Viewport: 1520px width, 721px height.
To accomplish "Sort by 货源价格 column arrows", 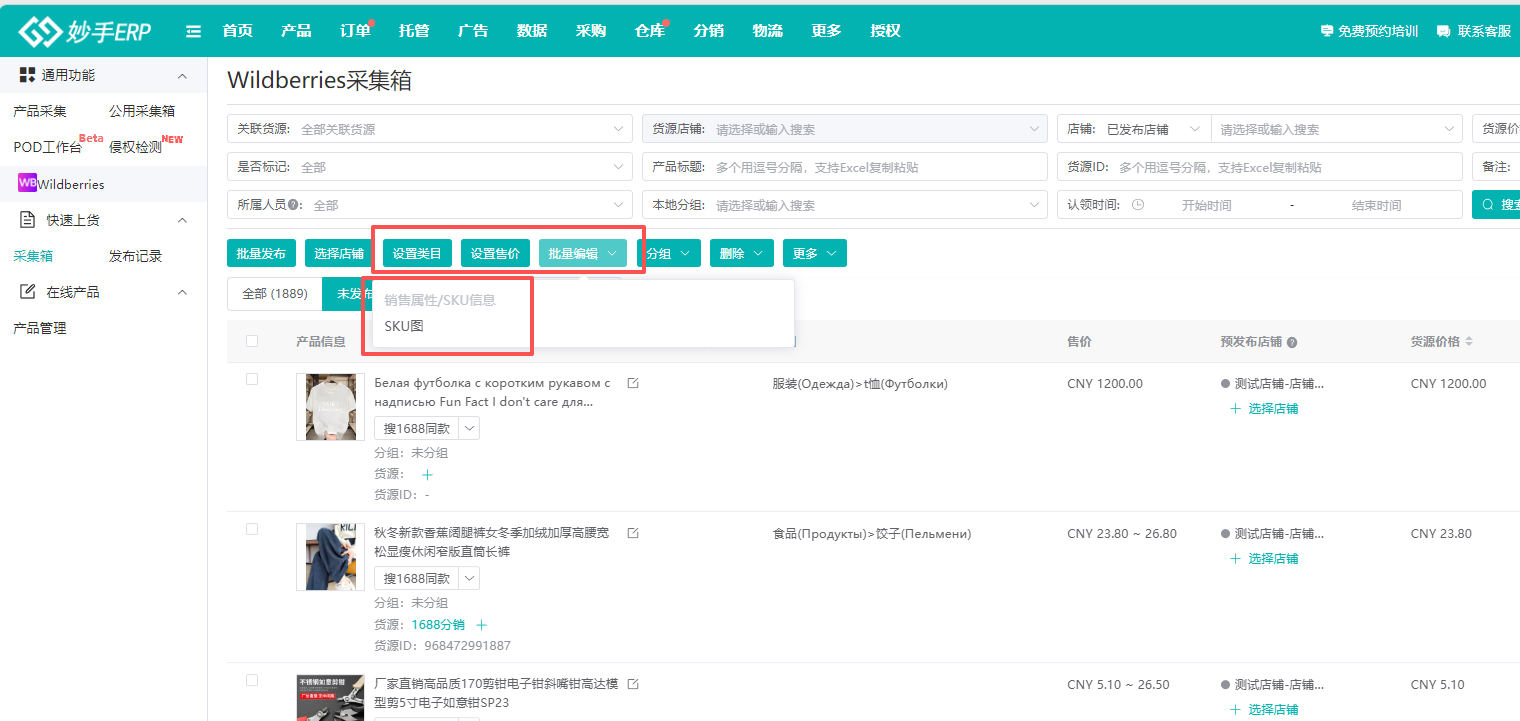I will click(x=1469, y=342).
